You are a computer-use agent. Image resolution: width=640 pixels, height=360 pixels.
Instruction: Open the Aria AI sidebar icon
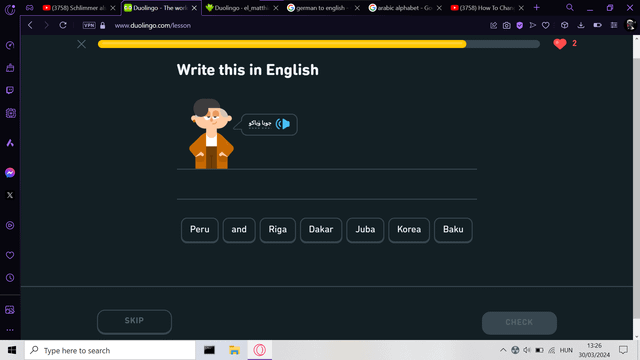10,143
